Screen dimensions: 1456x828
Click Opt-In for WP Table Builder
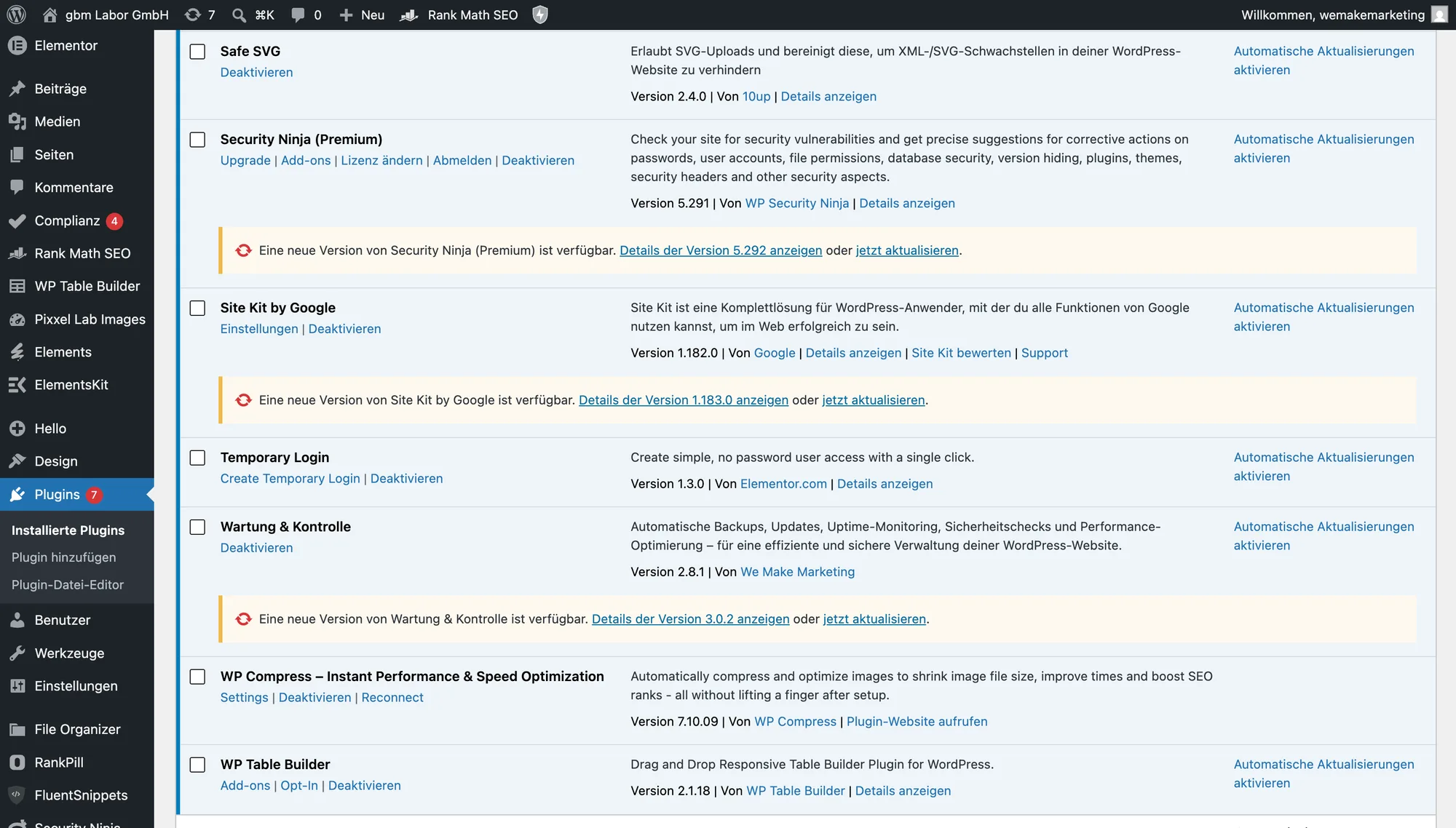299,786
